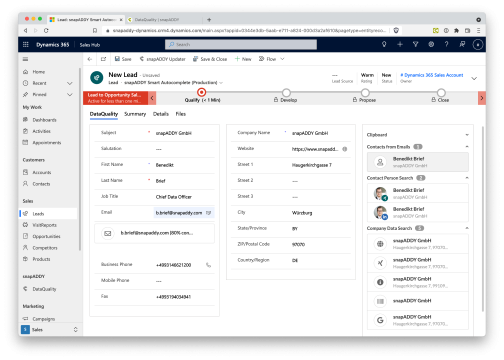Move process bar left with red arrow
This screenshot has height=360, width=504.
point(152,98)
